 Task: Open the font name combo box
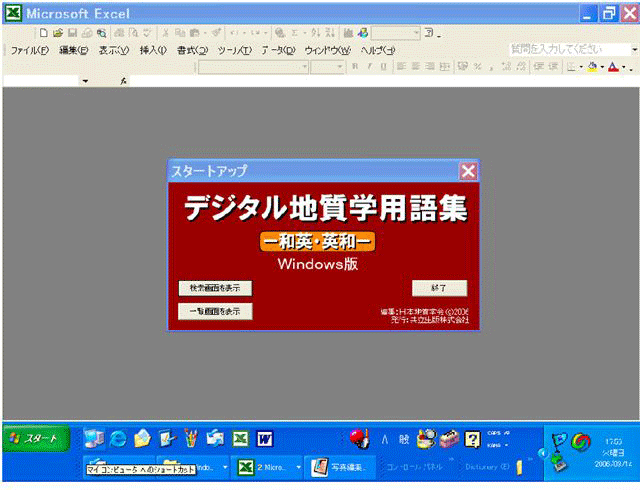253,67
